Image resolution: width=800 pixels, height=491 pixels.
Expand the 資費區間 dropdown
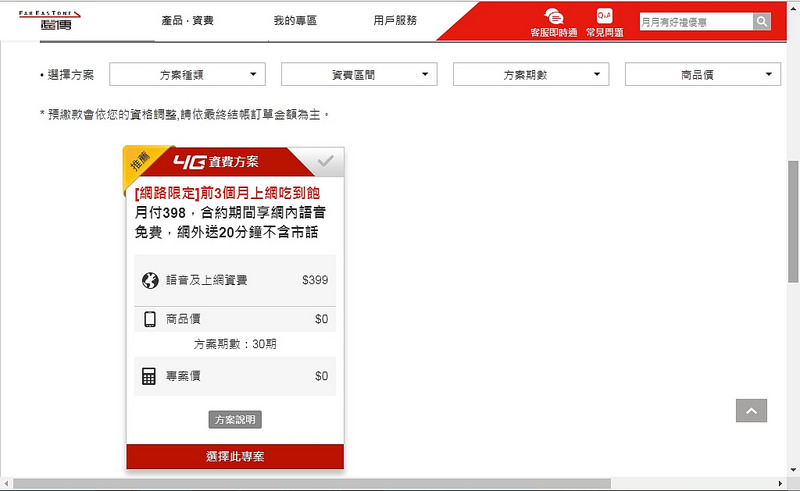(x=359, y=74)
